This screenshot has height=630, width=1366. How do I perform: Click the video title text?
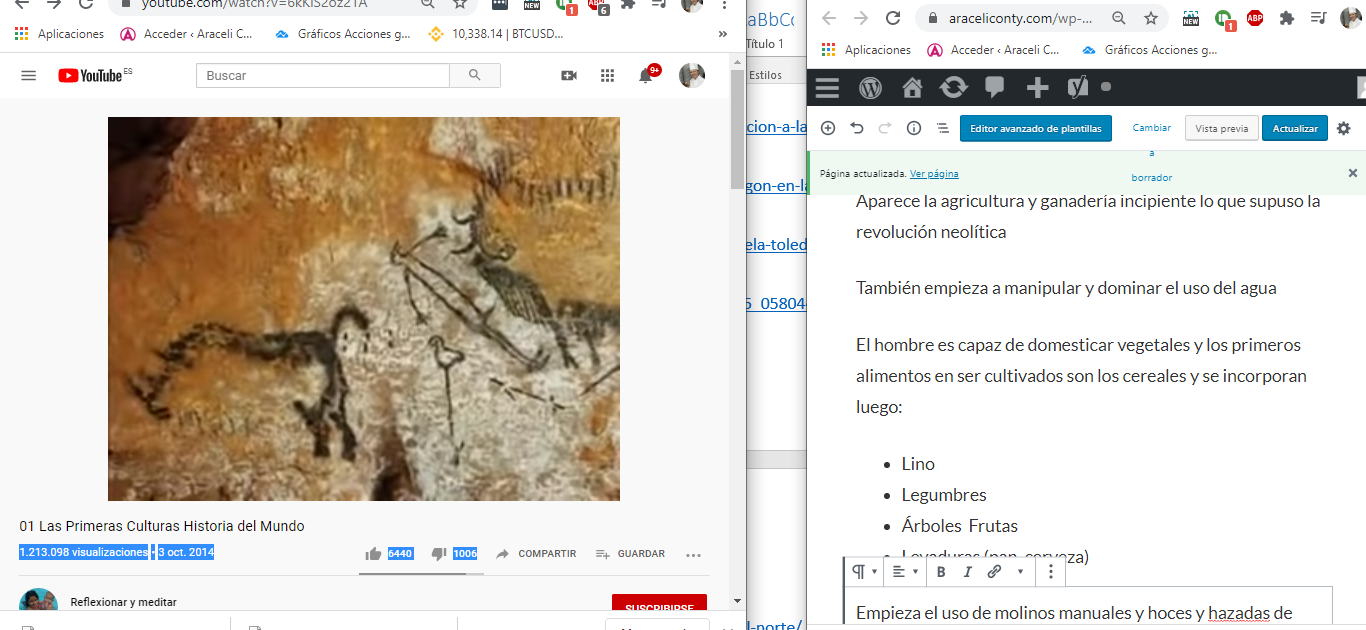(162, 526)
